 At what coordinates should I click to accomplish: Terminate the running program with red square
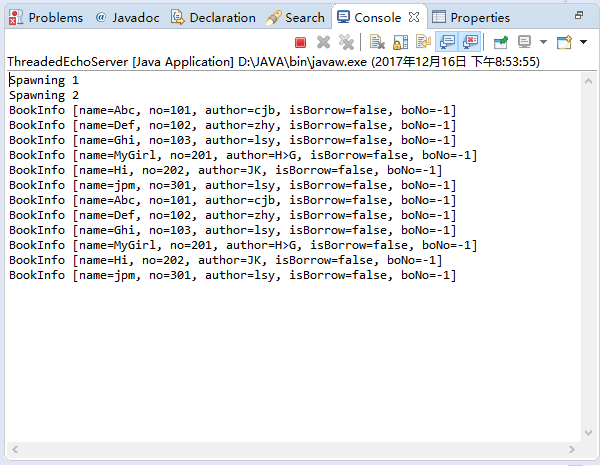[300, 42]
